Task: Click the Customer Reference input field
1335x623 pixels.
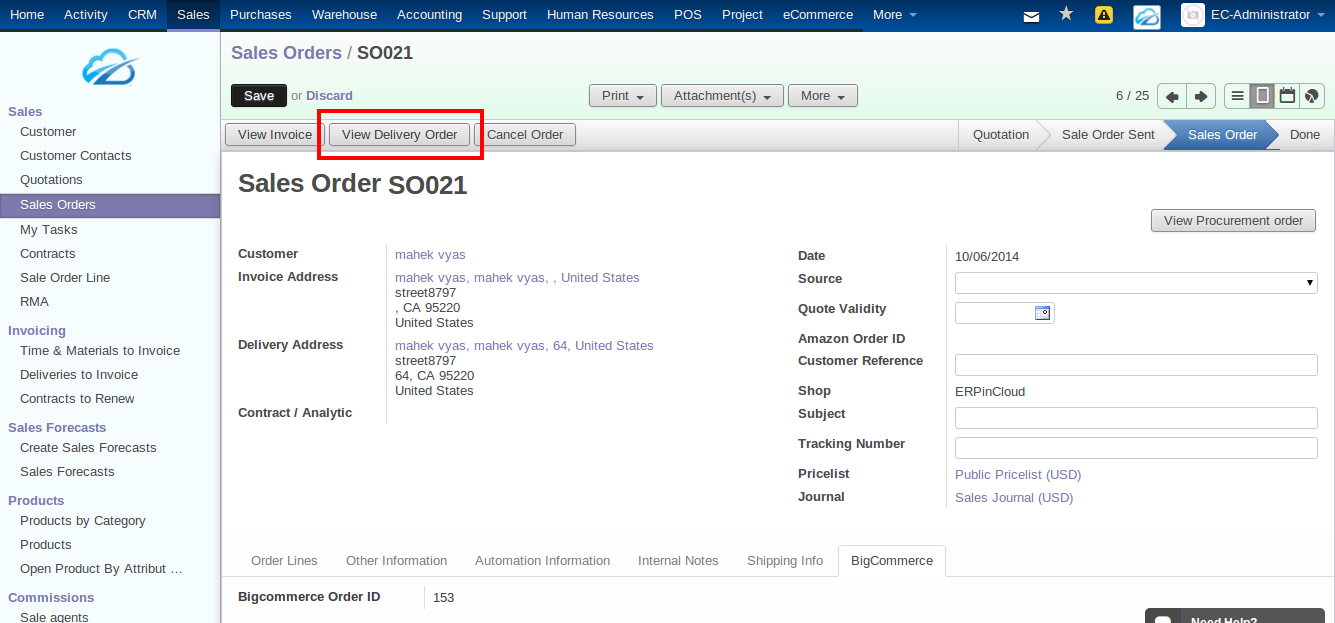Action: [x=1135, y=364]
